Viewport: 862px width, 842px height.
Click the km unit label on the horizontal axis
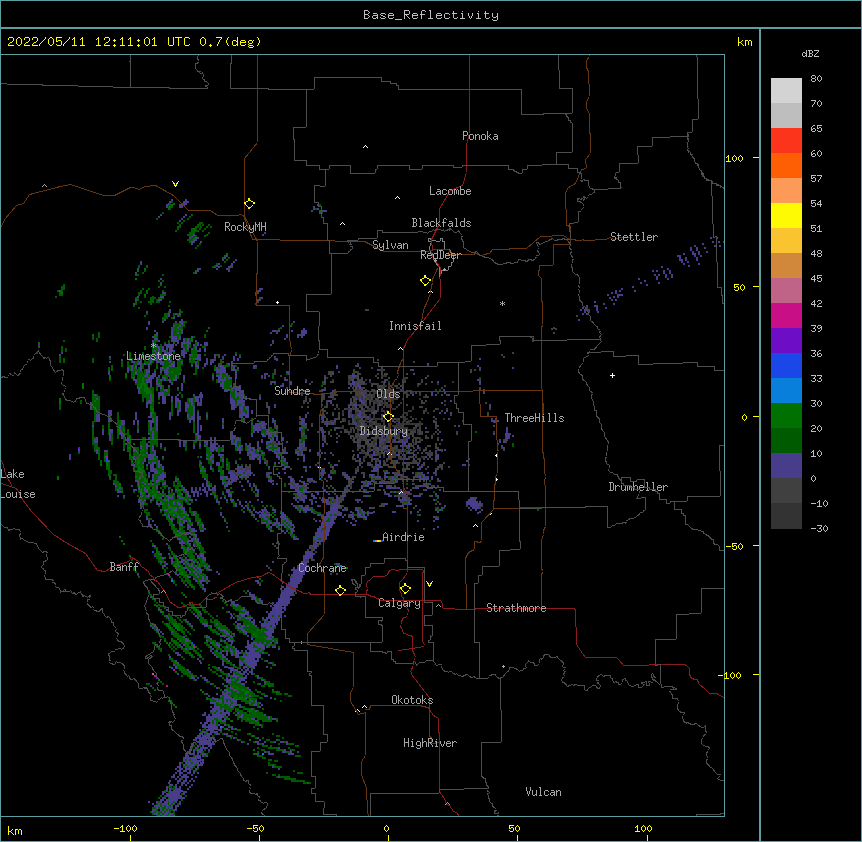tap(14, 830)
